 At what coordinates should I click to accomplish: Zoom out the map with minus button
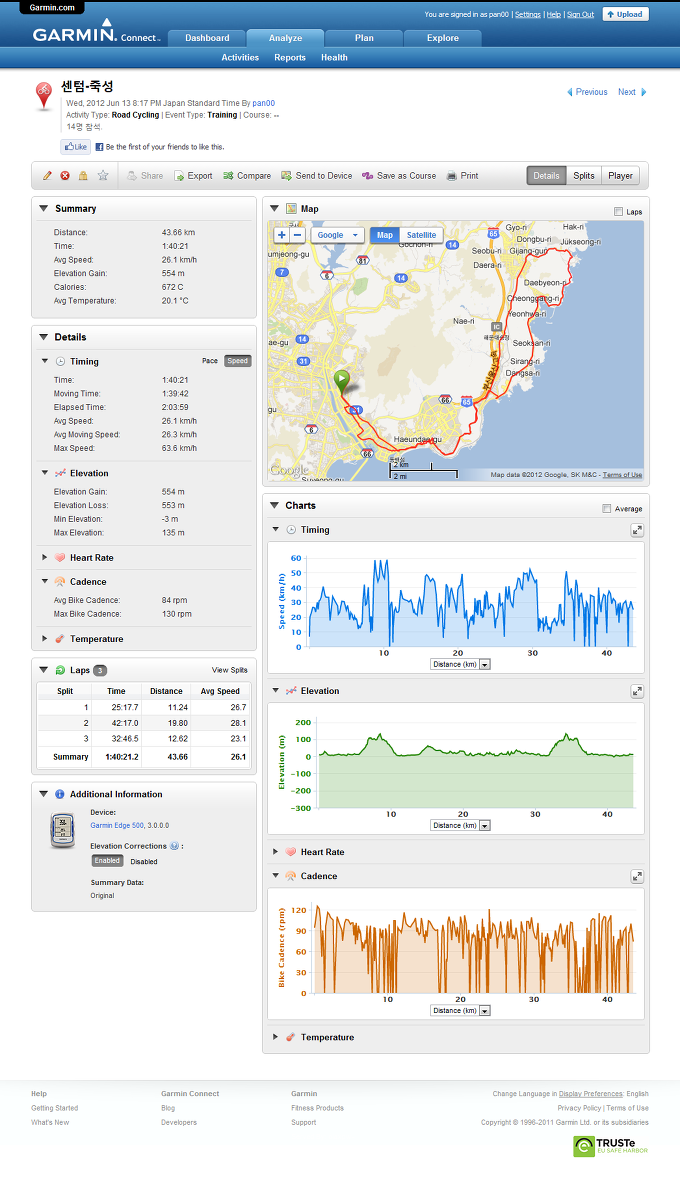pos(297,235)
